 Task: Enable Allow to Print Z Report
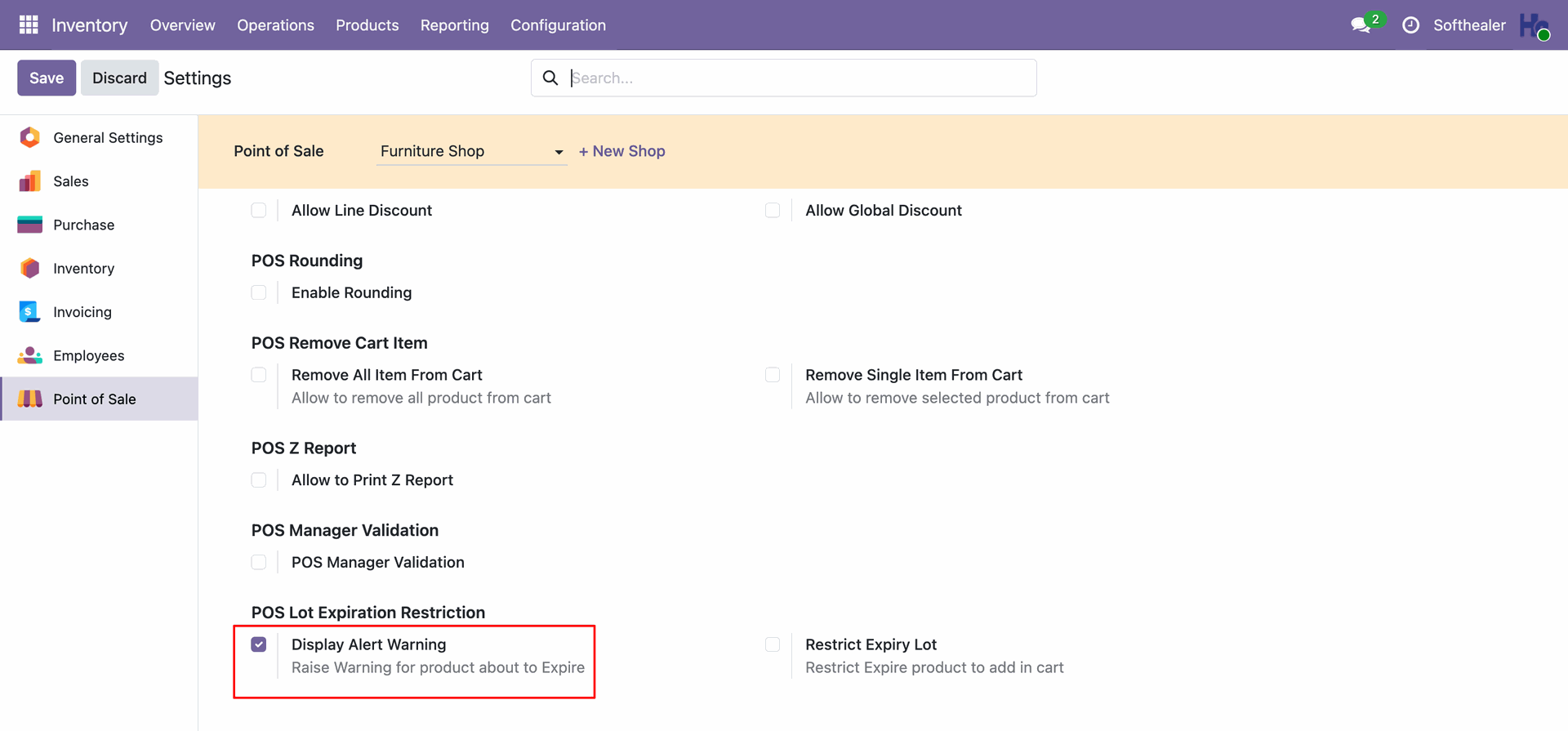259,480
